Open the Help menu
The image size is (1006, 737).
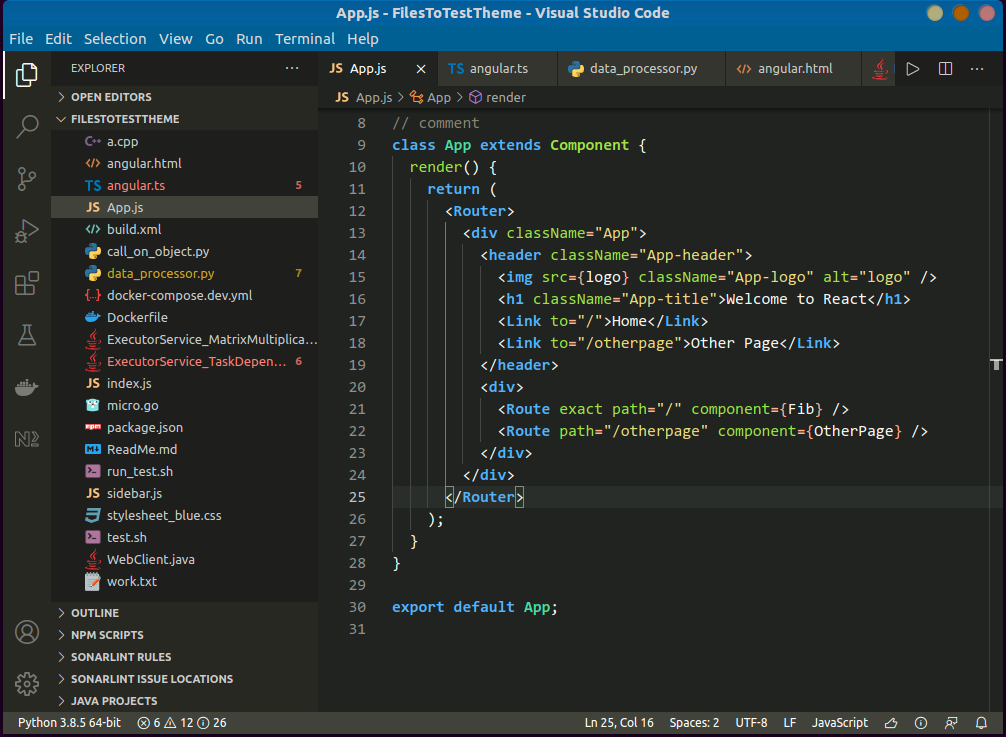pos(362,39)
